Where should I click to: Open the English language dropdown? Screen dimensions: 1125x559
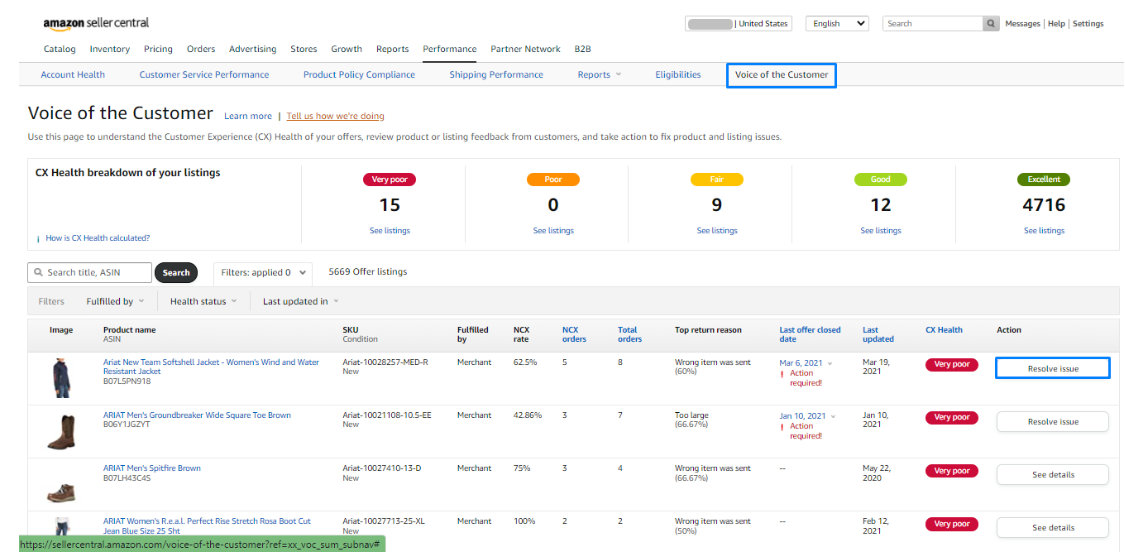click(838, 23)
